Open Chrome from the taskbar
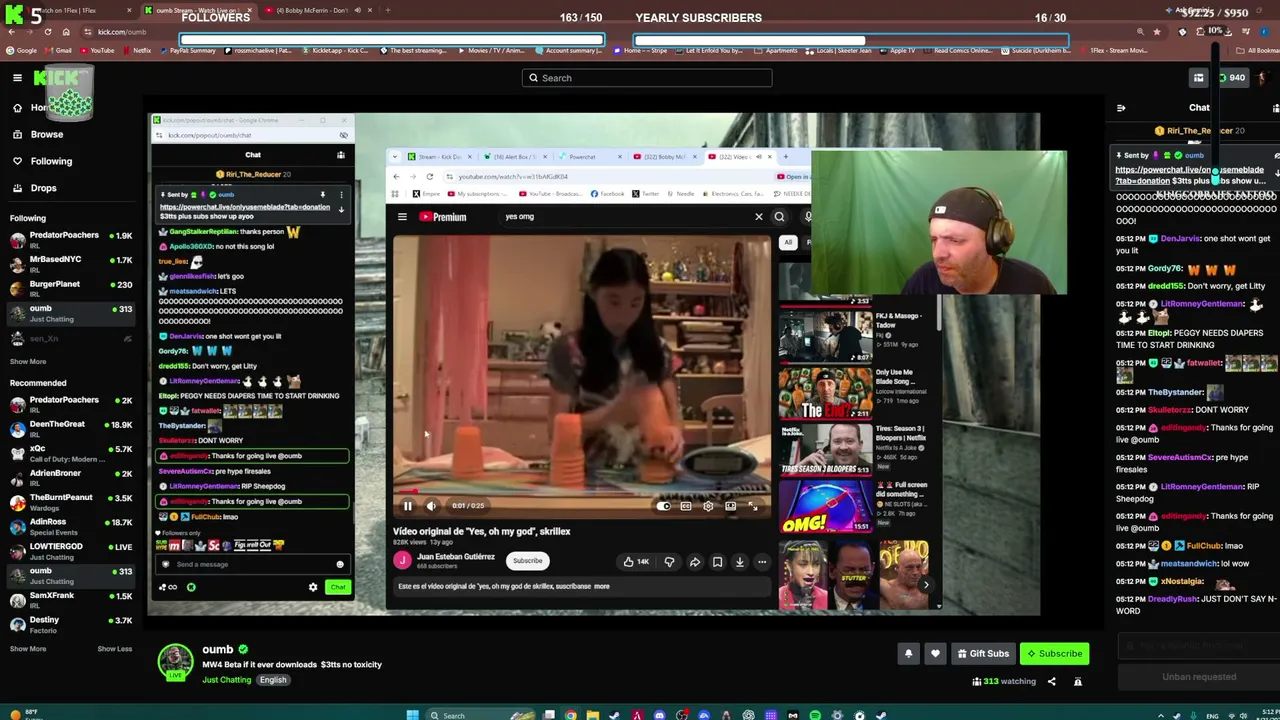This screenshot has width=1280, height=720. pos(570,715)
